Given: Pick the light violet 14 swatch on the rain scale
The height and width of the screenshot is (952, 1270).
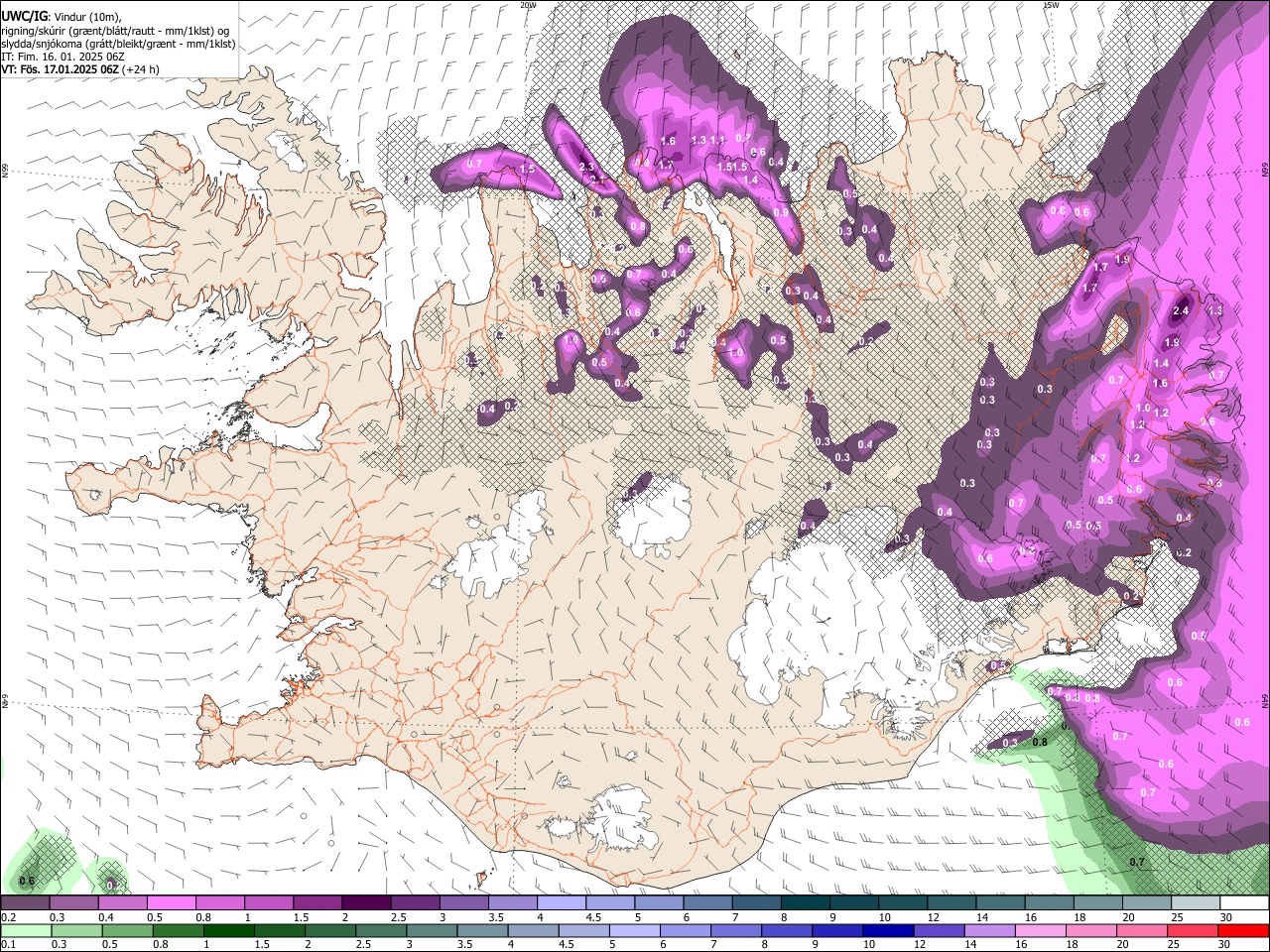Looking at the screenshot, I should [x=990, y=930].
